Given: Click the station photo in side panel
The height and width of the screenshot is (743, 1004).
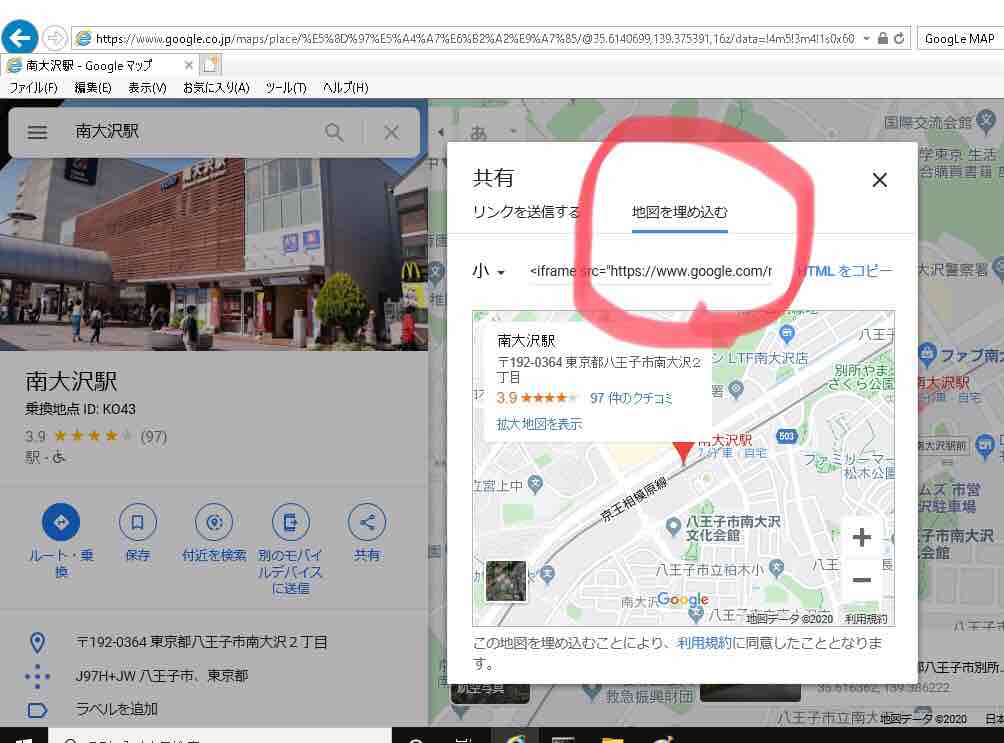Looking at the screenshot, I should (x=214, y=254).
